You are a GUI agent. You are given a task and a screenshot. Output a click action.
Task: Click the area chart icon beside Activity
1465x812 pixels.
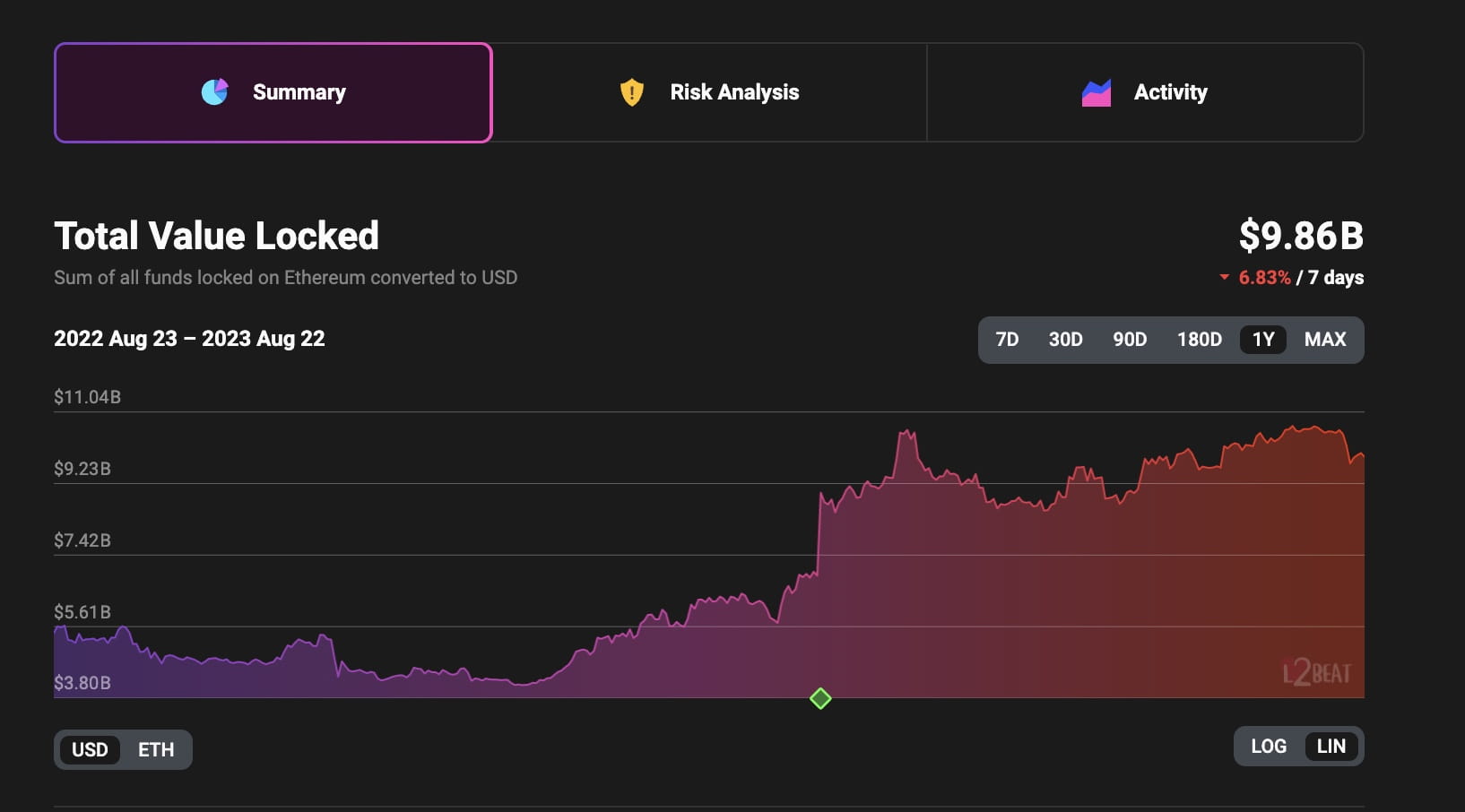(x=1096, y=91)
